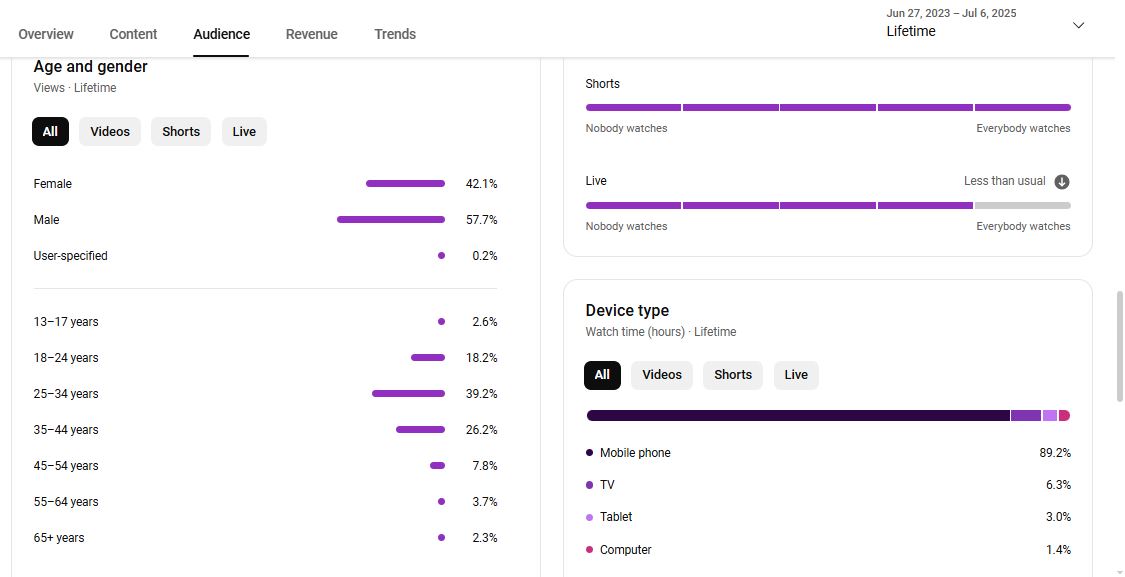Open the Overview tab

46,34
